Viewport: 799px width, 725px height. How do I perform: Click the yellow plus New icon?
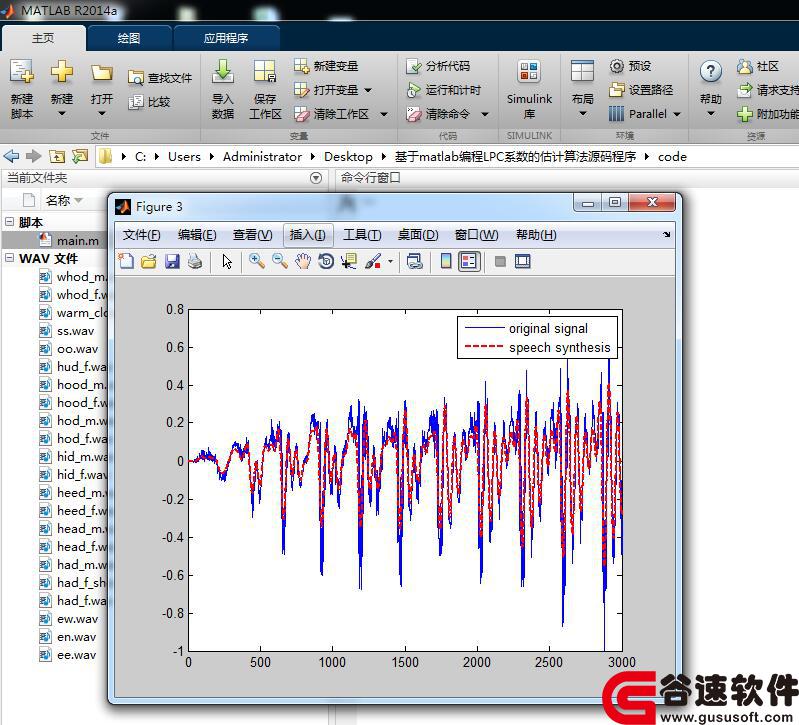tap(62, 71)
